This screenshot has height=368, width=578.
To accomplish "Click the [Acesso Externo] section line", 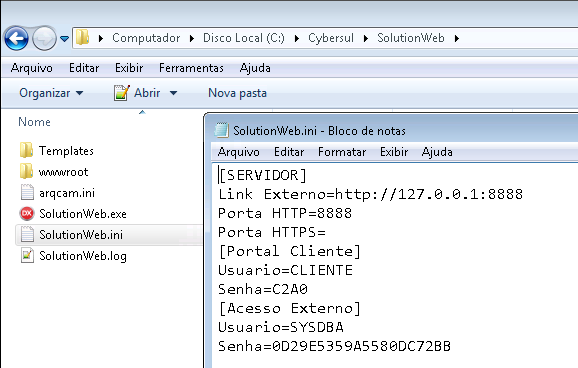I will coord(289,308).
